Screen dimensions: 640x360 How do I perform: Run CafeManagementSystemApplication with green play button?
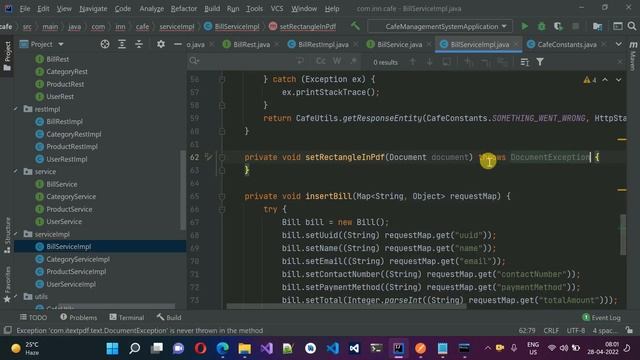(524, 27)
